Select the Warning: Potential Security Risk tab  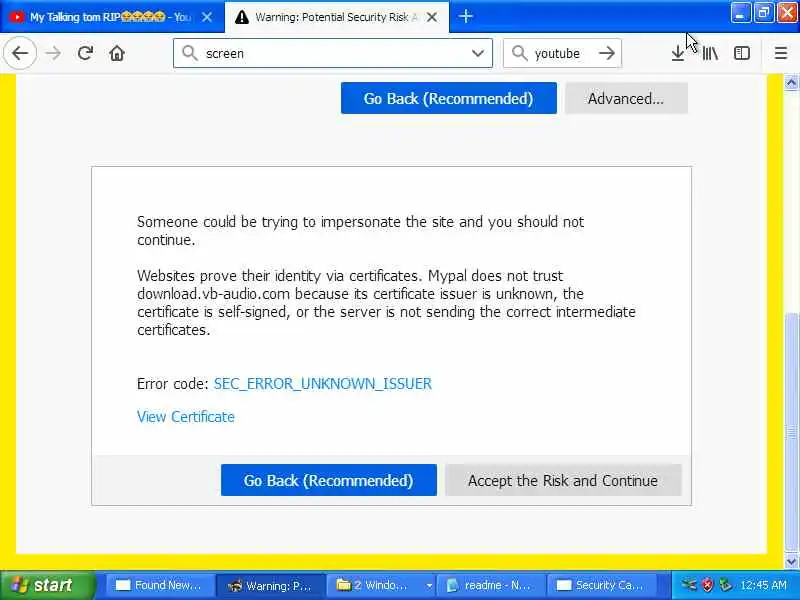(x=337, y=17)
